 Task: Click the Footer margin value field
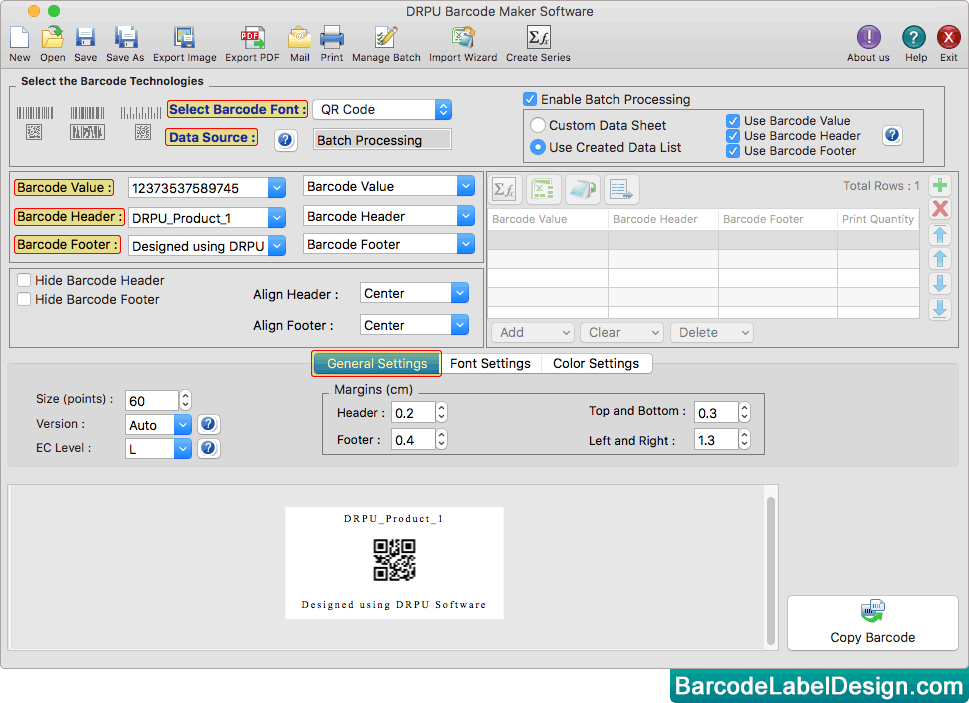(x=413, y=440)
